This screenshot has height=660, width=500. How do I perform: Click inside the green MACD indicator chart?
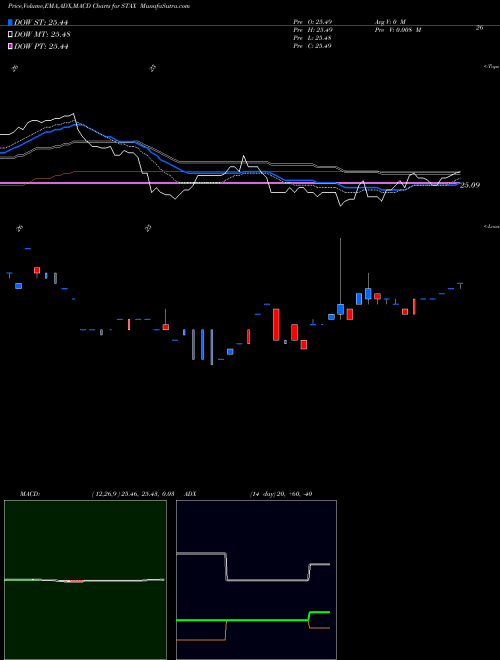click(85, 580)
